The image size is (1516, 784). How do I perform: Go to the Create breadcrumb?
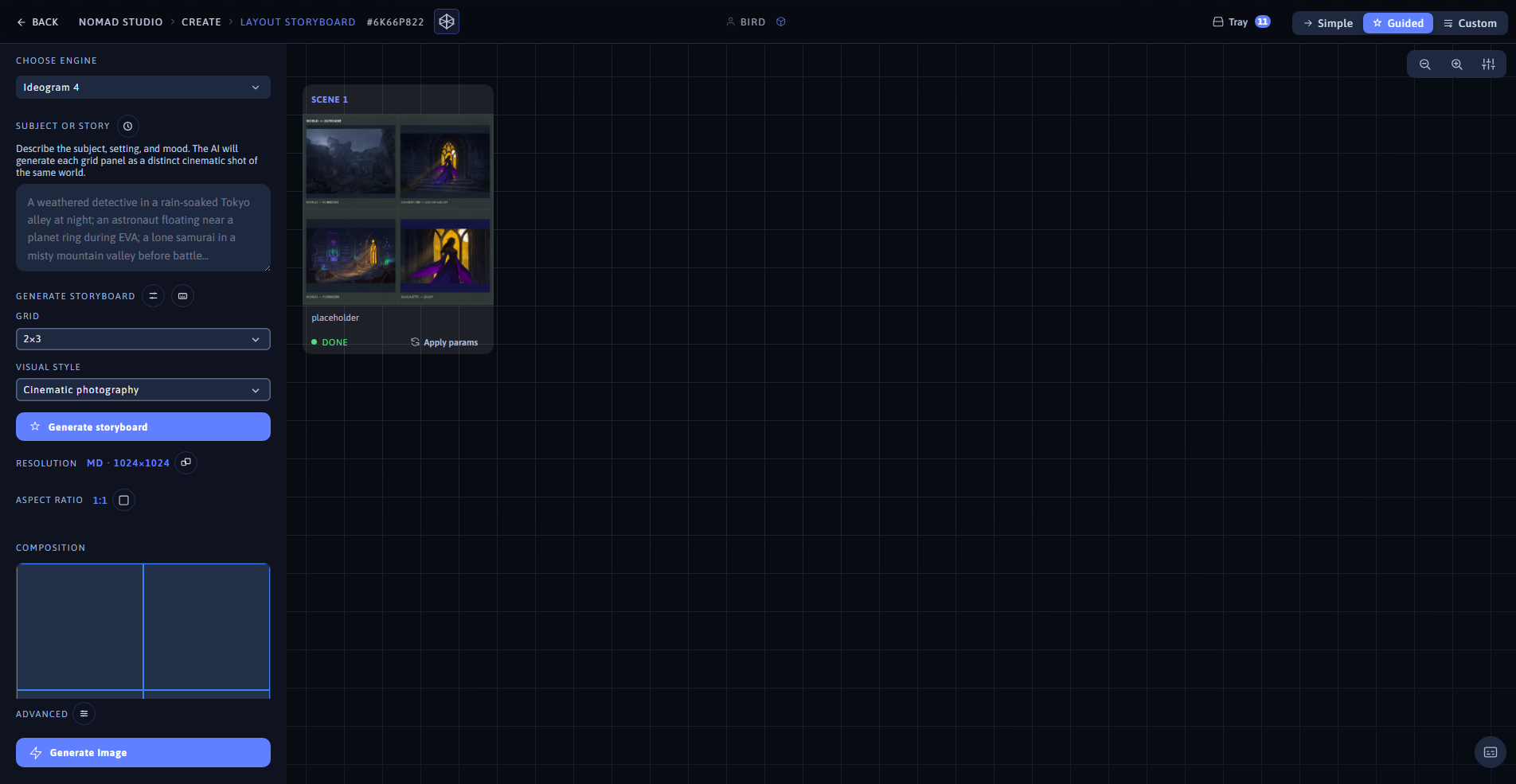coord(201,22)
